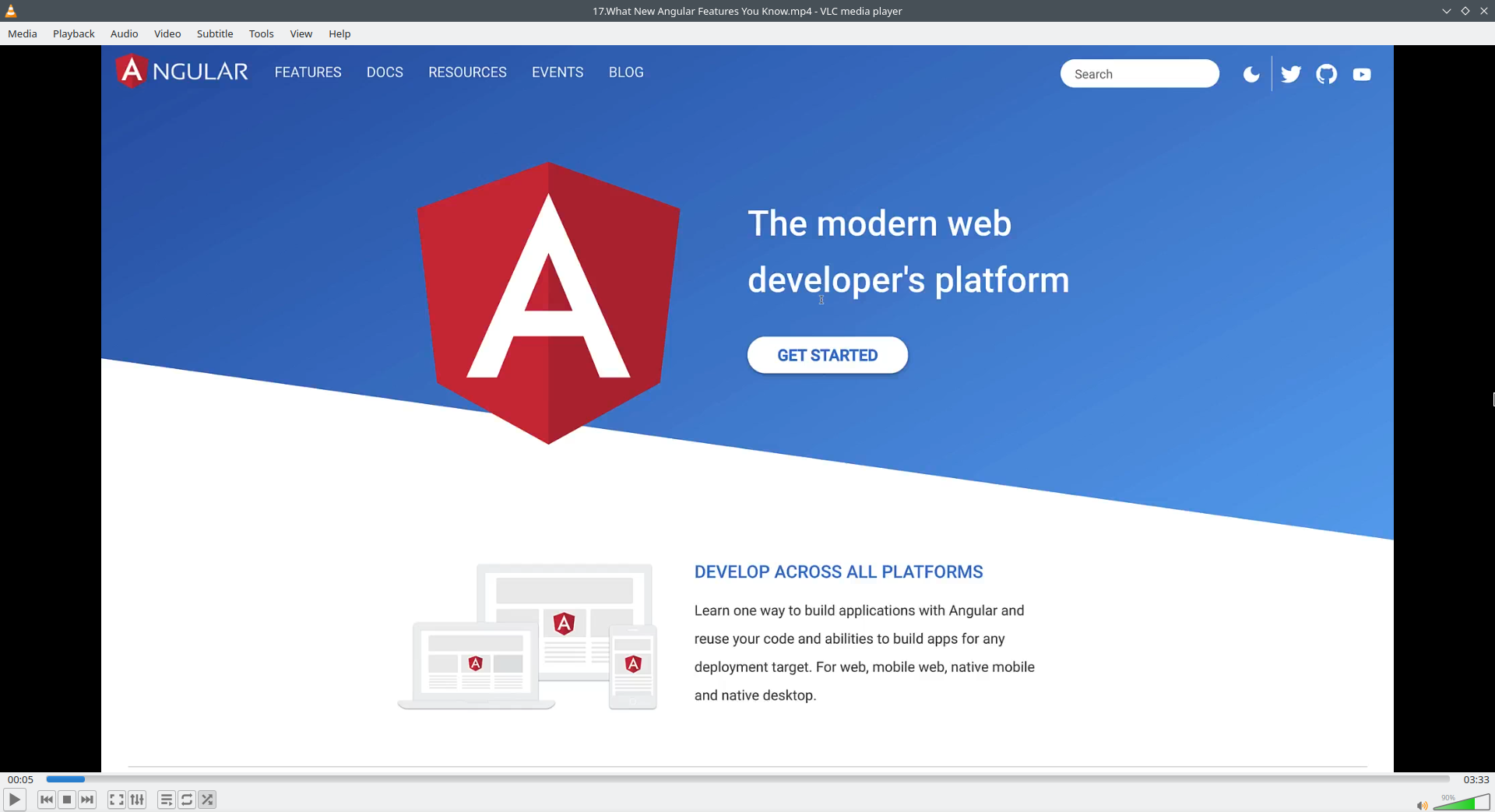1495x812 pixels.
Task: Click the elapsed time 00:05 label
Action: [21, 779]
